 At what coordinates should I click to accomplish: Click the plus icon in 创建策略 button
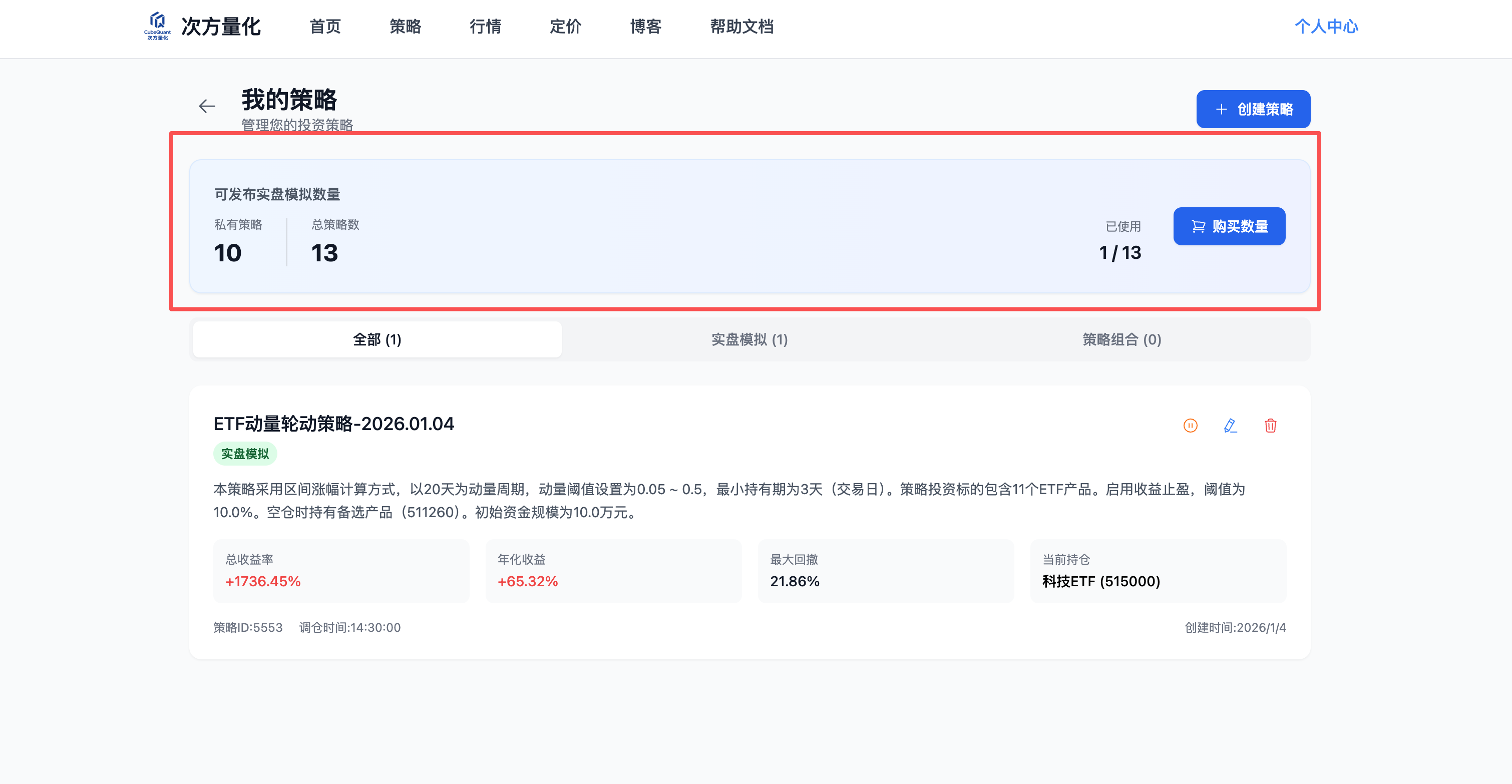point(1221,109)
